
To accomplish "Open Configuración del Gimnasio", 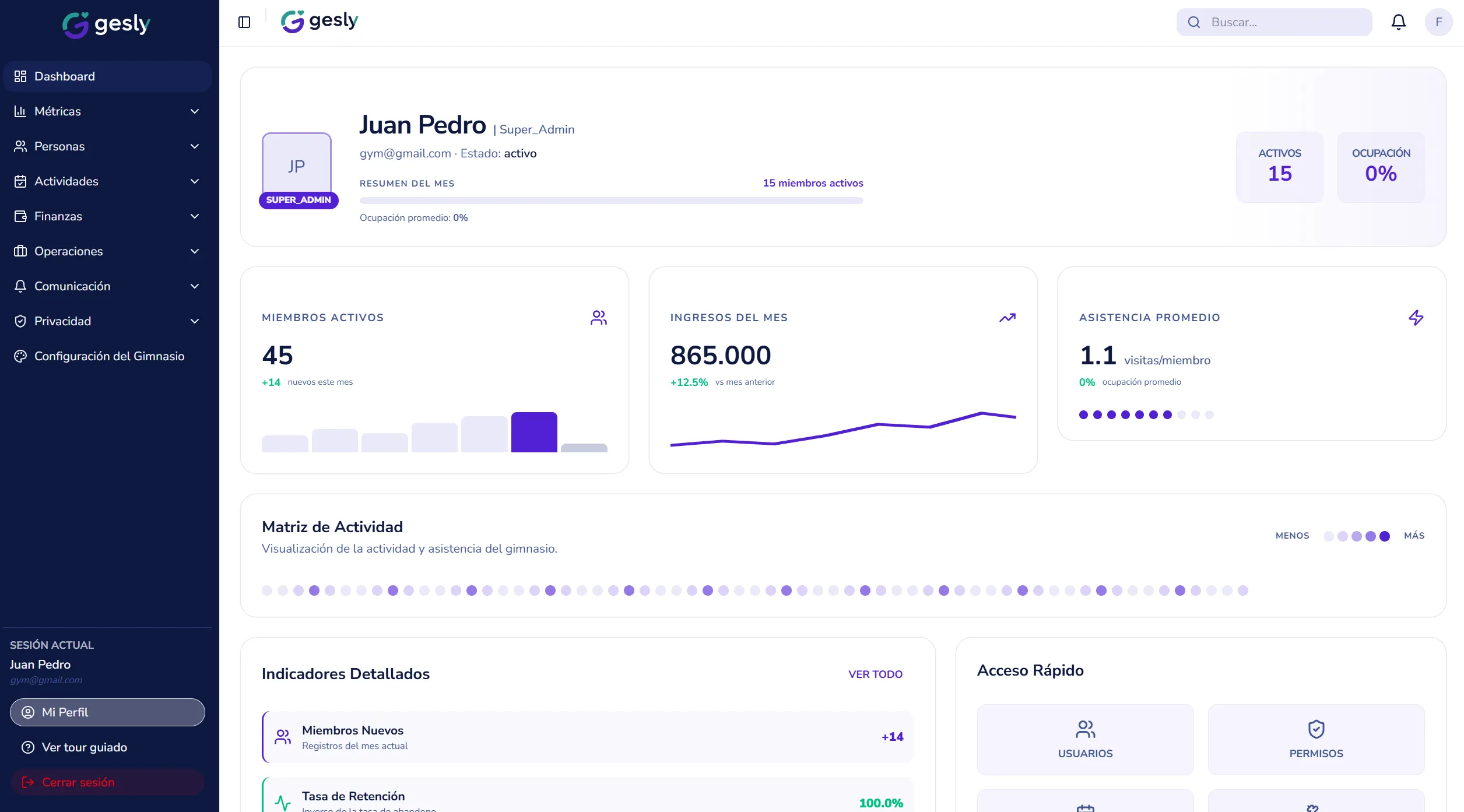I will click(107, 356).
